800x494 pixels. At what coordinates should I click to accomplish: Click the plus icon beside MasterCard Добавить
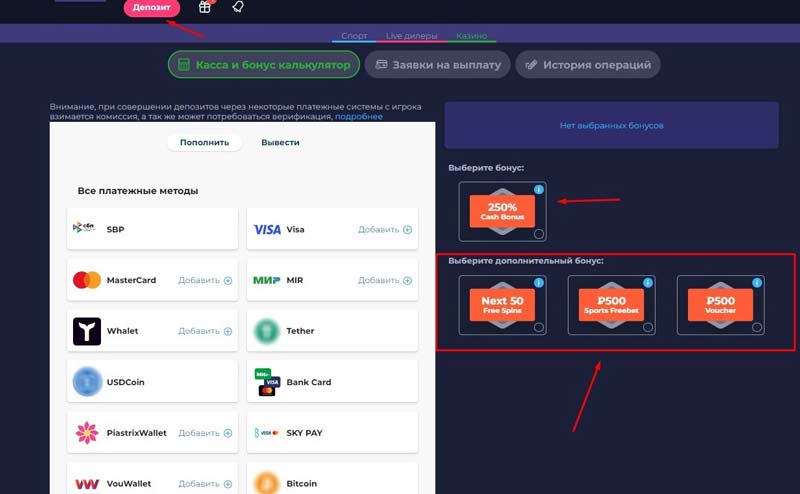point(227,281)
